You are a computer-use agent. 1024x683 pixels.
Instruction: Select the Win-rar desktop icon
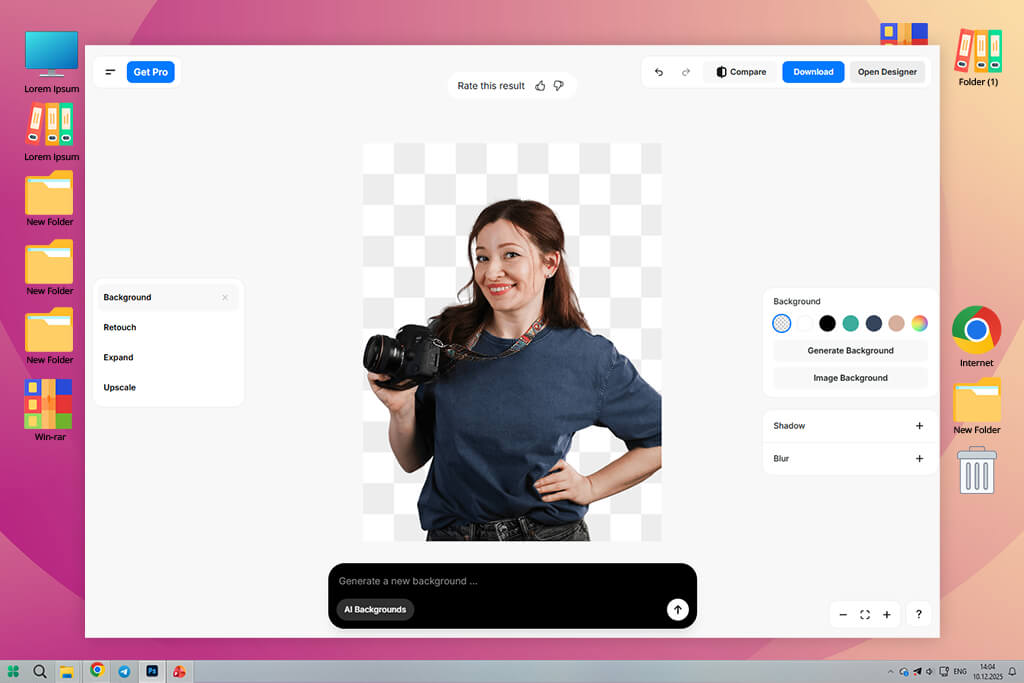click(50, 410)
